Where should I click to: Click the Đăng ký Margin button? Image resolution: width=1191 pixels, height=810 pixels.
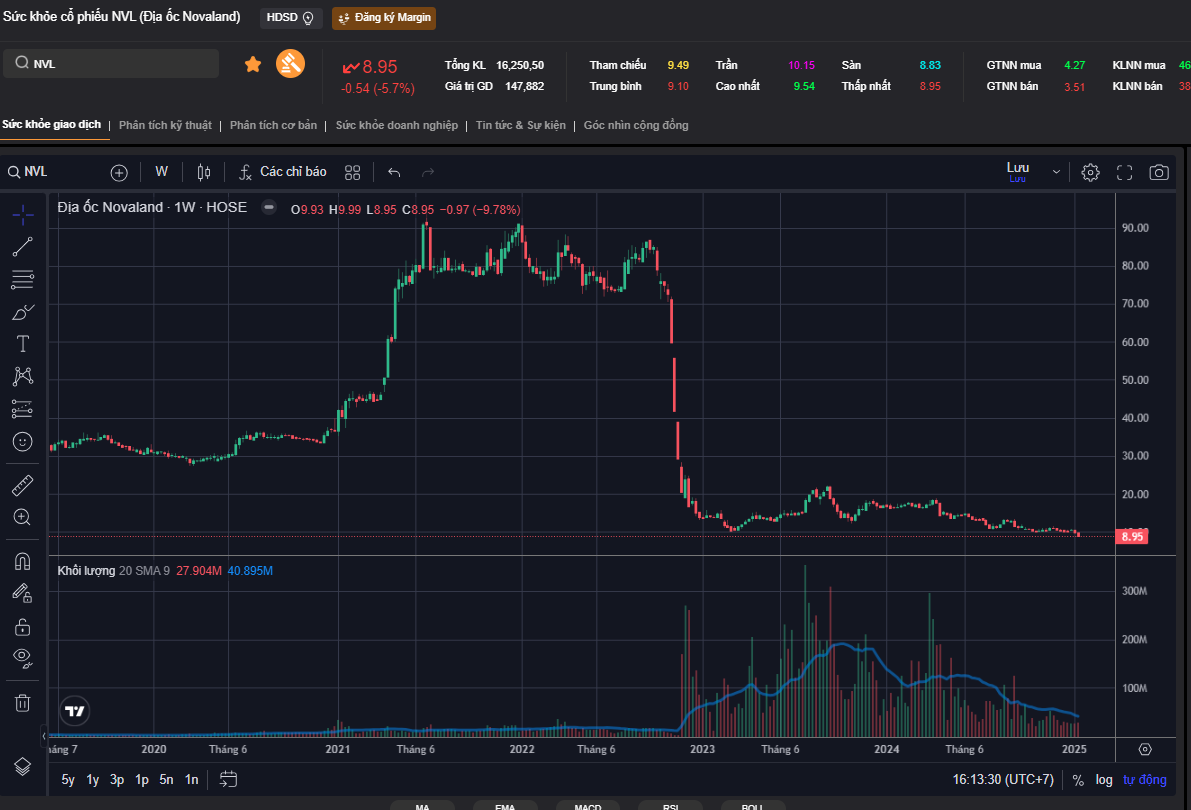click(384, 17)
